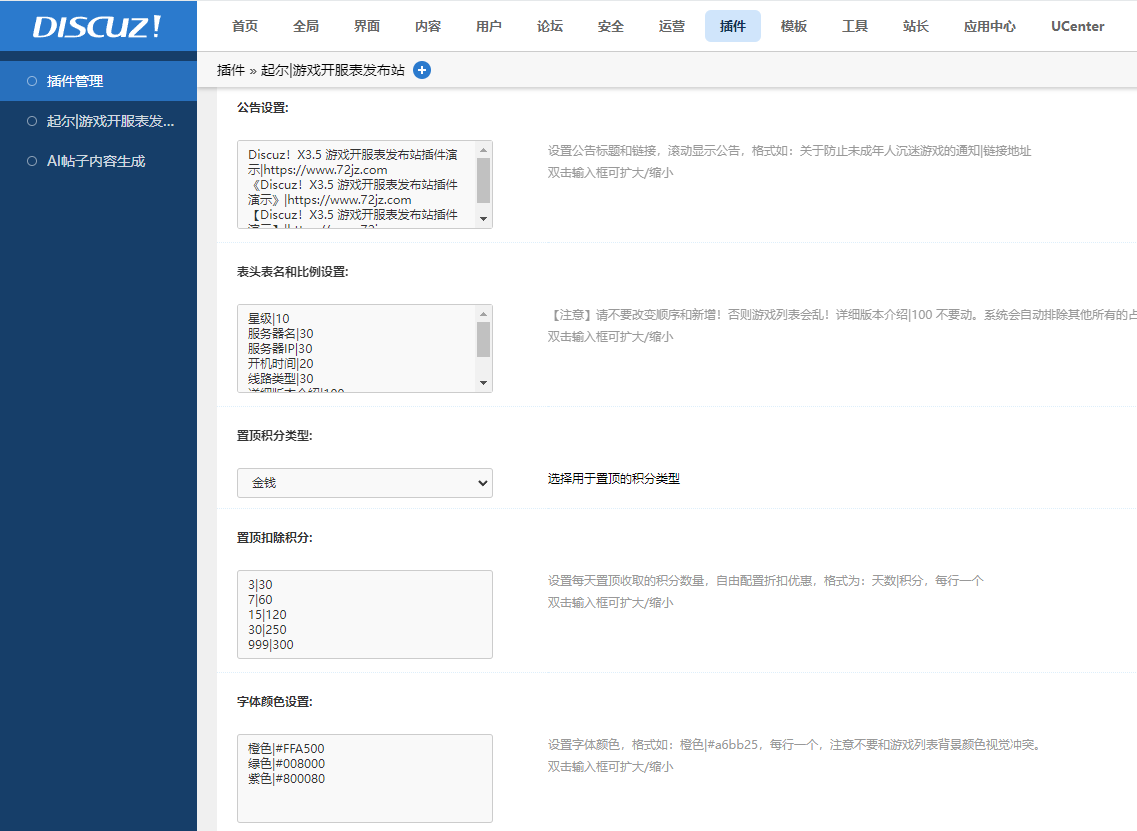Image resolution: width=1137 pixels, height=831 pixels.
Task: Open the 论坛 menu
Action: pyautogui.click(x=550, y=26)
